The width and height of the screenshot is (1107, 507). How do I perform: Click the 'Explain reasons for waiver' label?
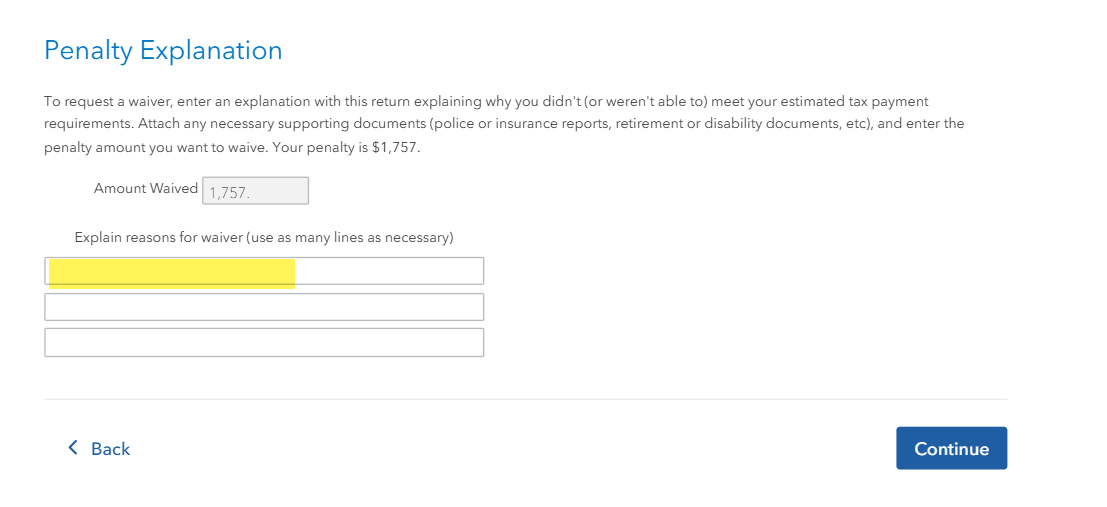click(264, 237)
